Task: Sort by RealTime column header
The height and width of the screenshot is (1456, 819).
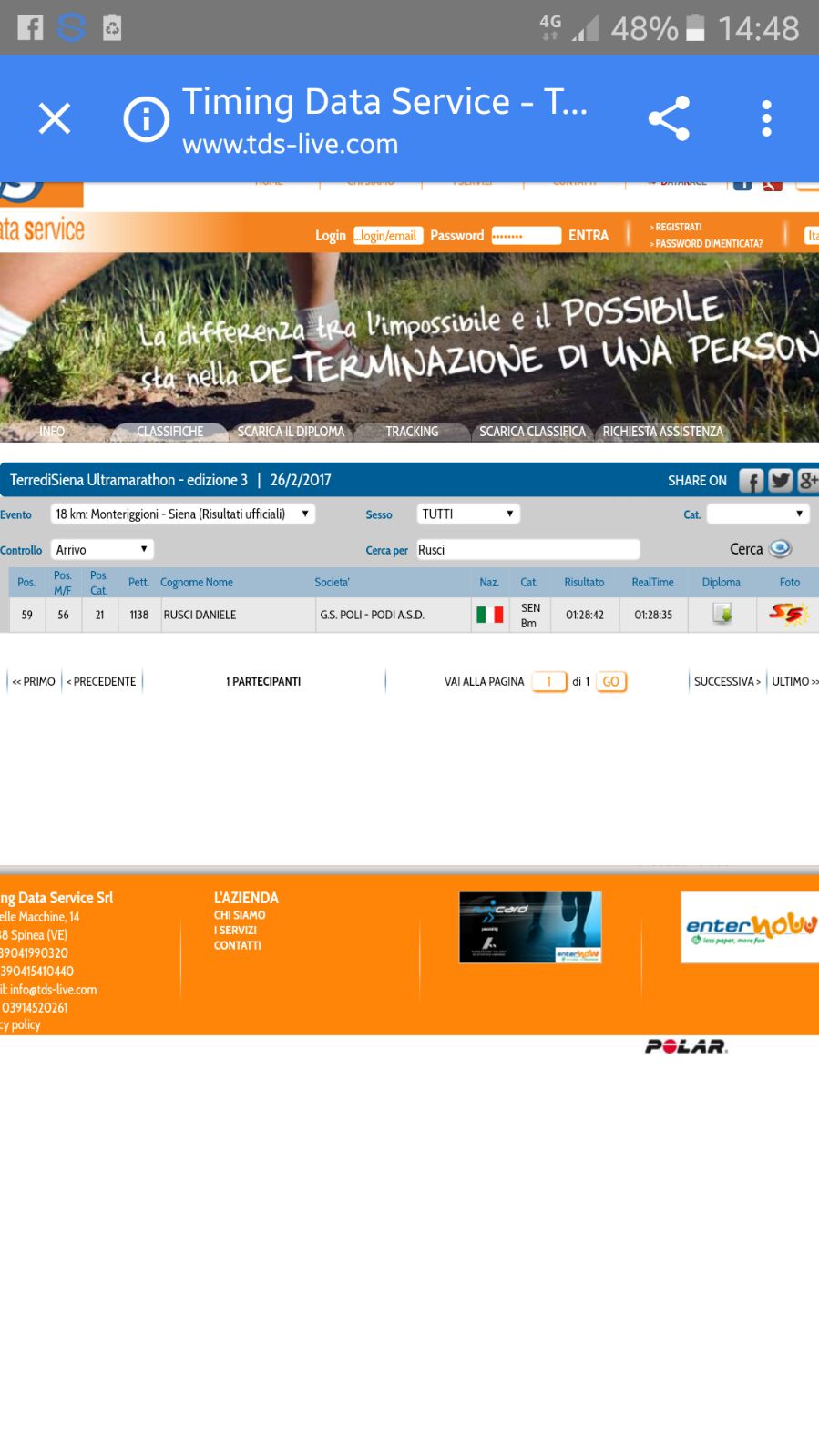Action: click(x=653, y=583)
